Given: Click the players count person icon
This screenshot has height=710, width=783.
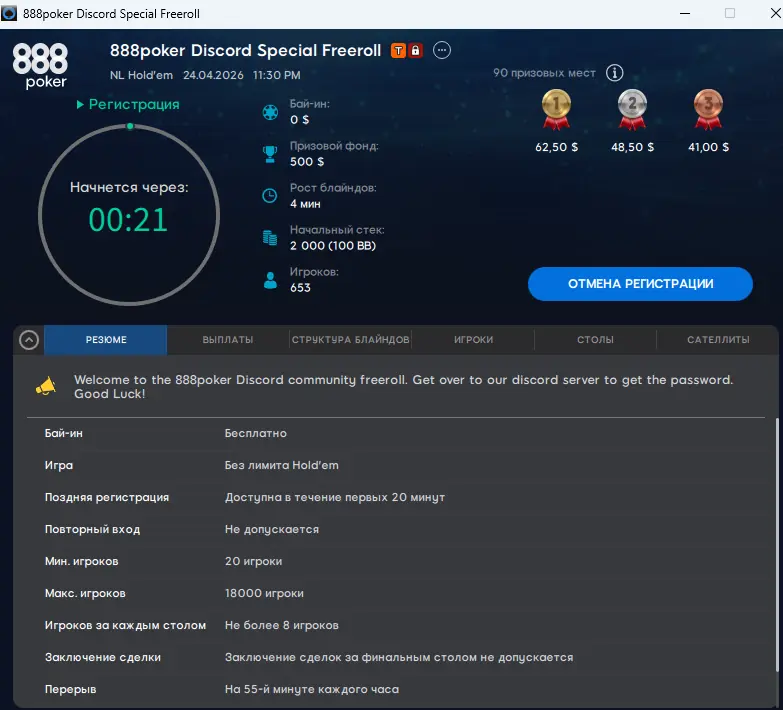Looking at the screenshot, I should click(270, 280).
